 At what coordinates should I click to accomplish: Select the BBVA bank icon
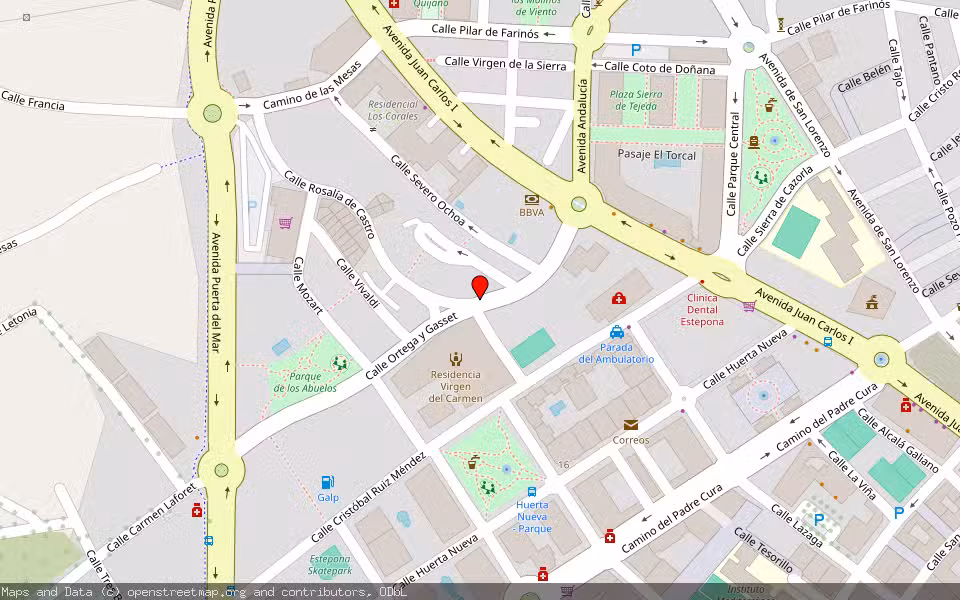point(531,200)
